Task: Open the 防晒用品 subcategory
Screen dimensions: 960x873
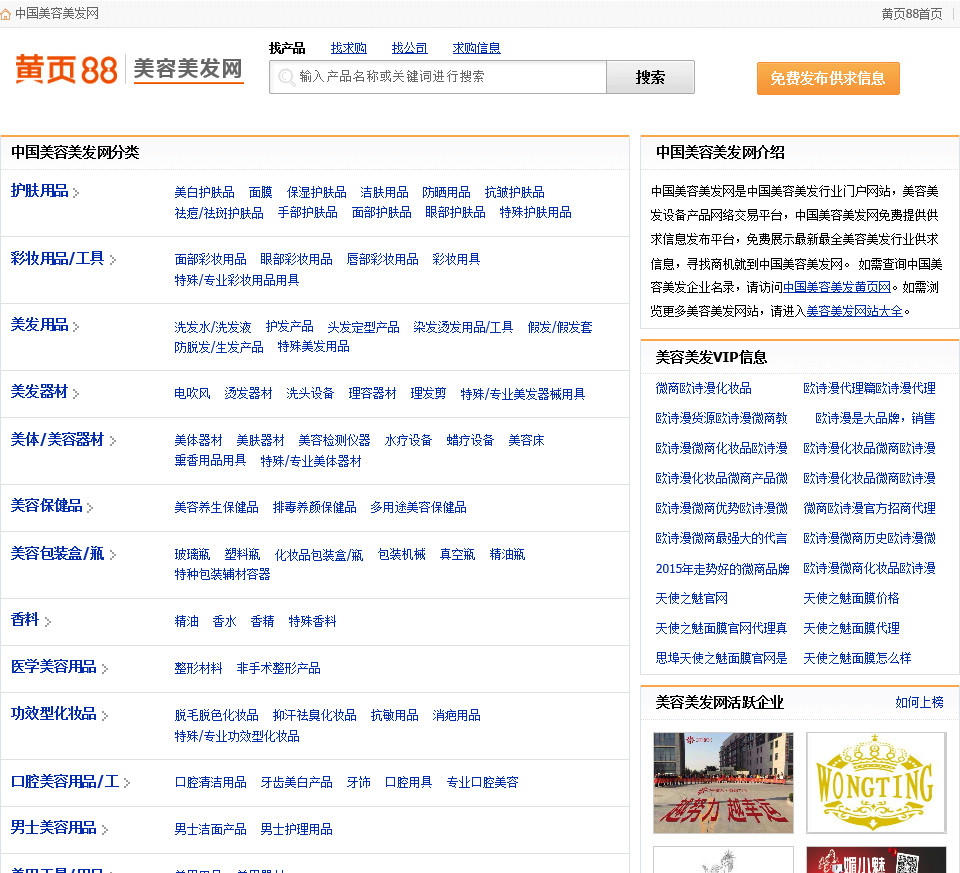Action: pyautogui.click(x=446, y=192)
